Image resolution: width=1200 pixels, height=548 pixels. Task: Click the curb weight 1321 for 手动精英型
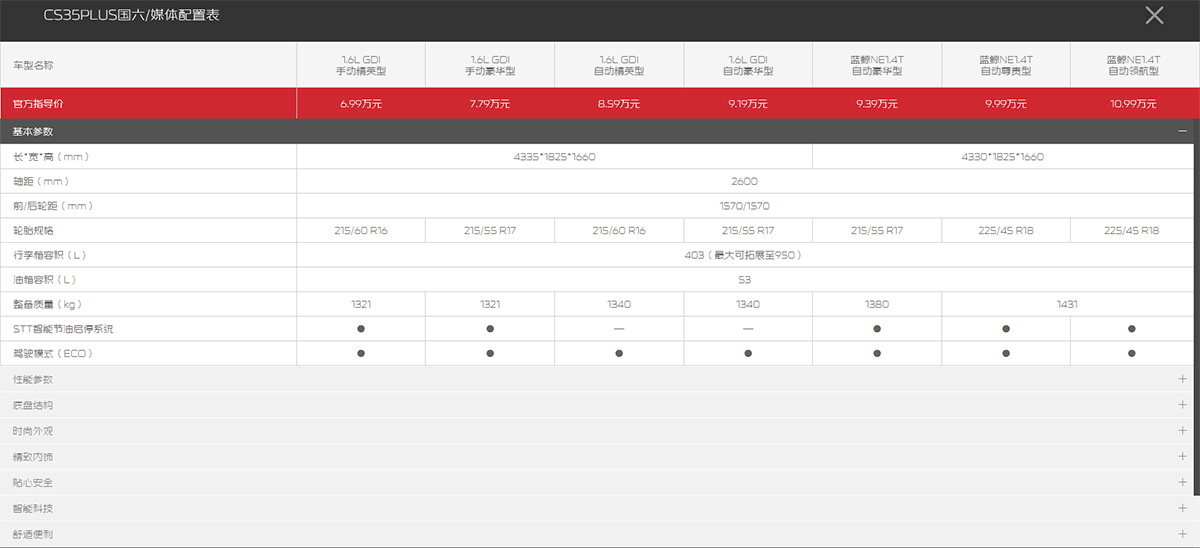361,304
